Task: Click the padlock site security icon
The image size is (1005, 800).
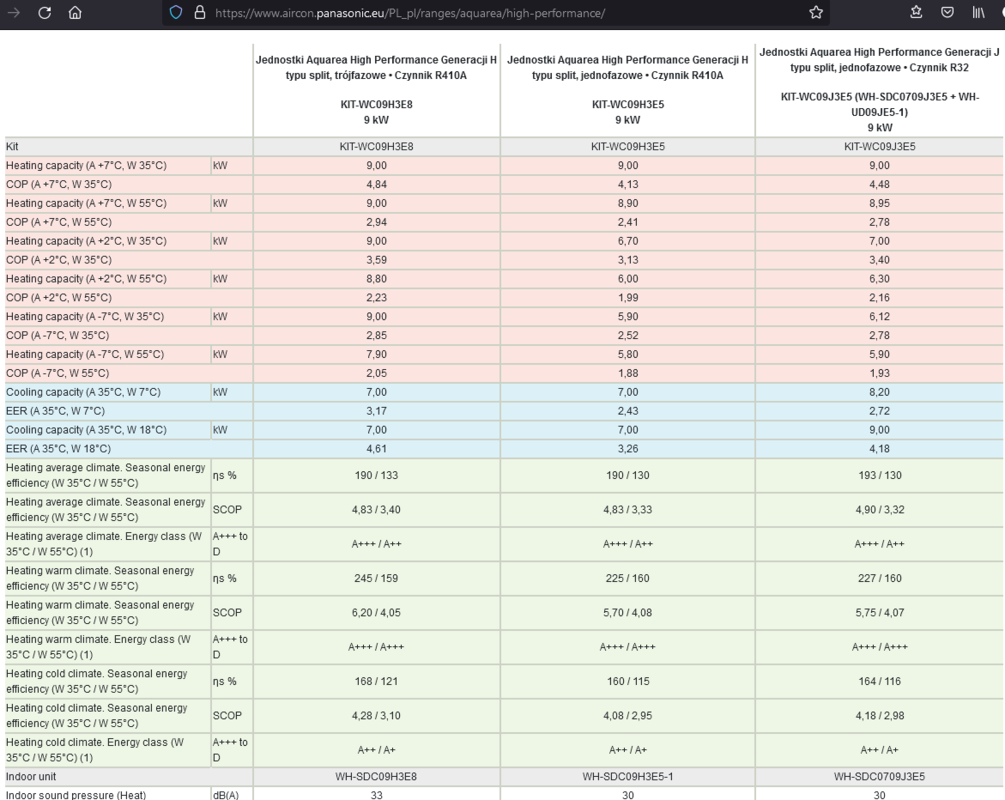Action: (199, 14)
